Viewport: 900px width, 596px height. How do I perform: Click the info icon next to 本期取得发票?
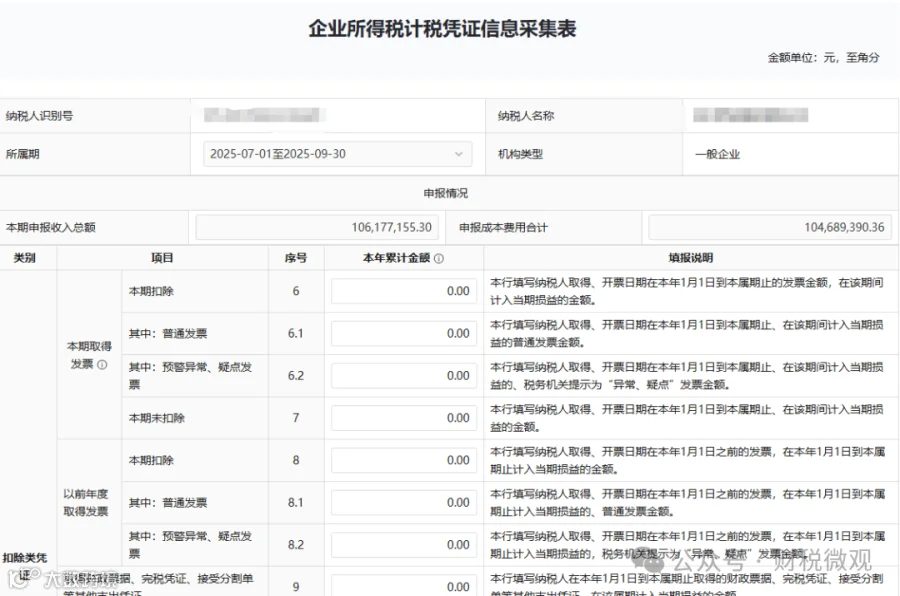102,365
